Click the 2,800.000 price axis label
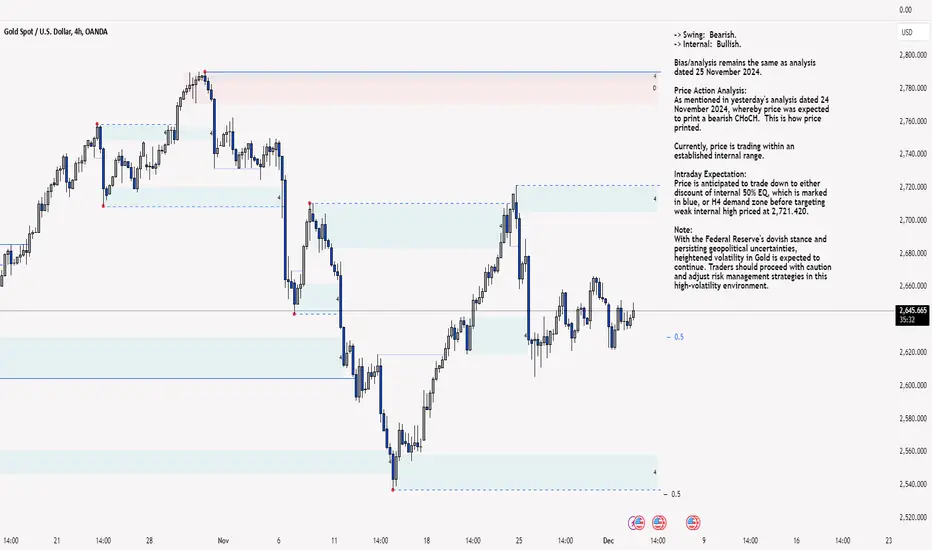932x550 pixels. (x=912, y=55)
